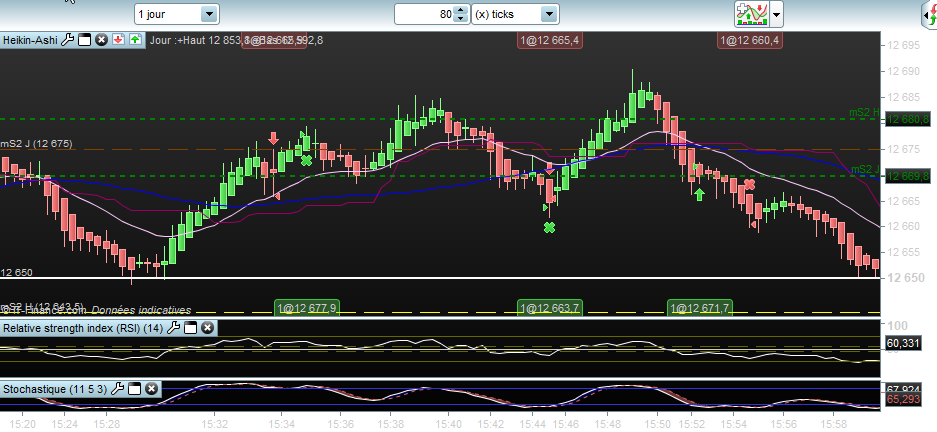Maximize the RSI panel window icon

click(190, 327)
